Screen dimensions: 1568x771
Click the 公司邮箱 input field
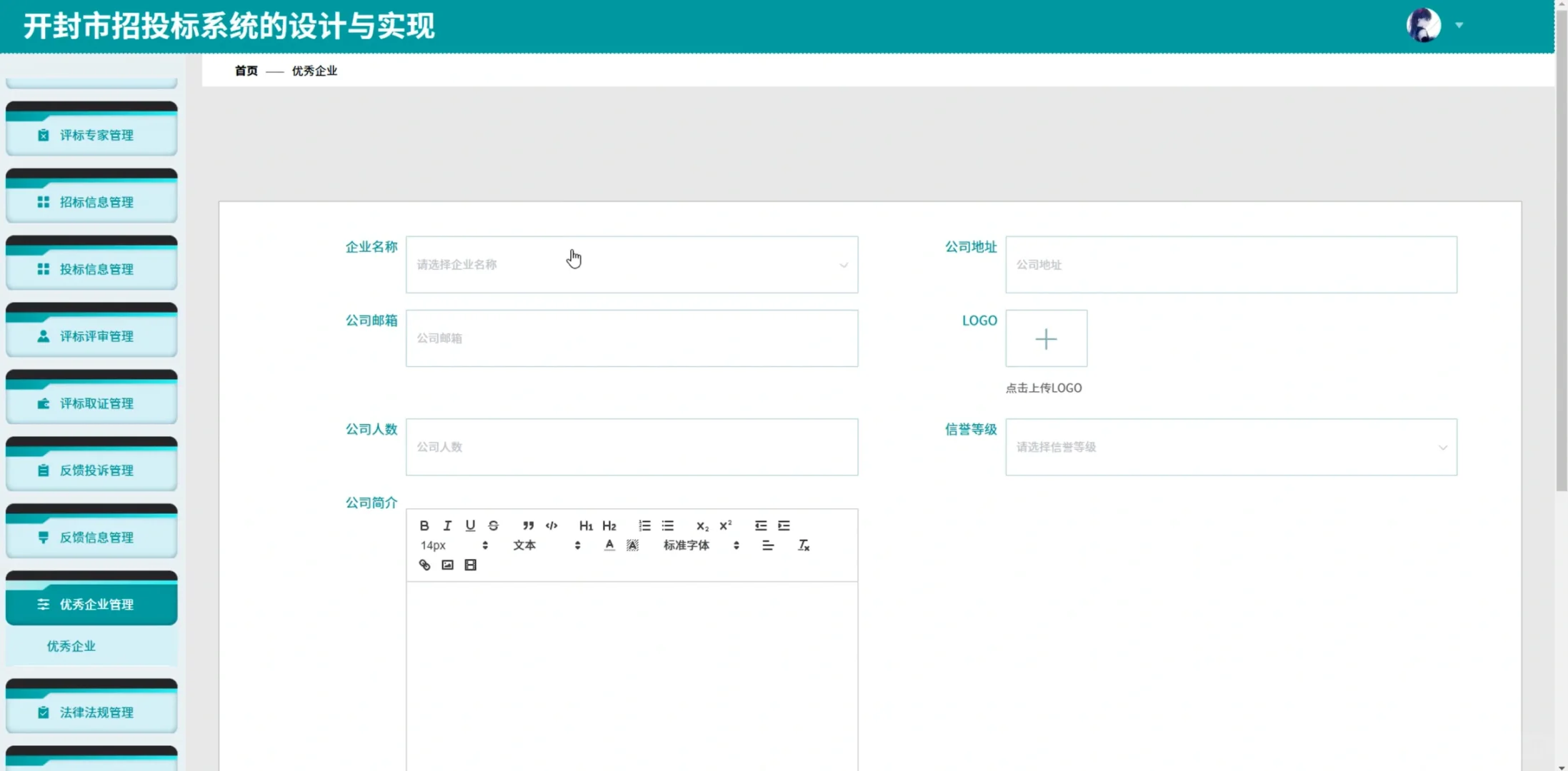pyautogui.click(x=631, y=338)
